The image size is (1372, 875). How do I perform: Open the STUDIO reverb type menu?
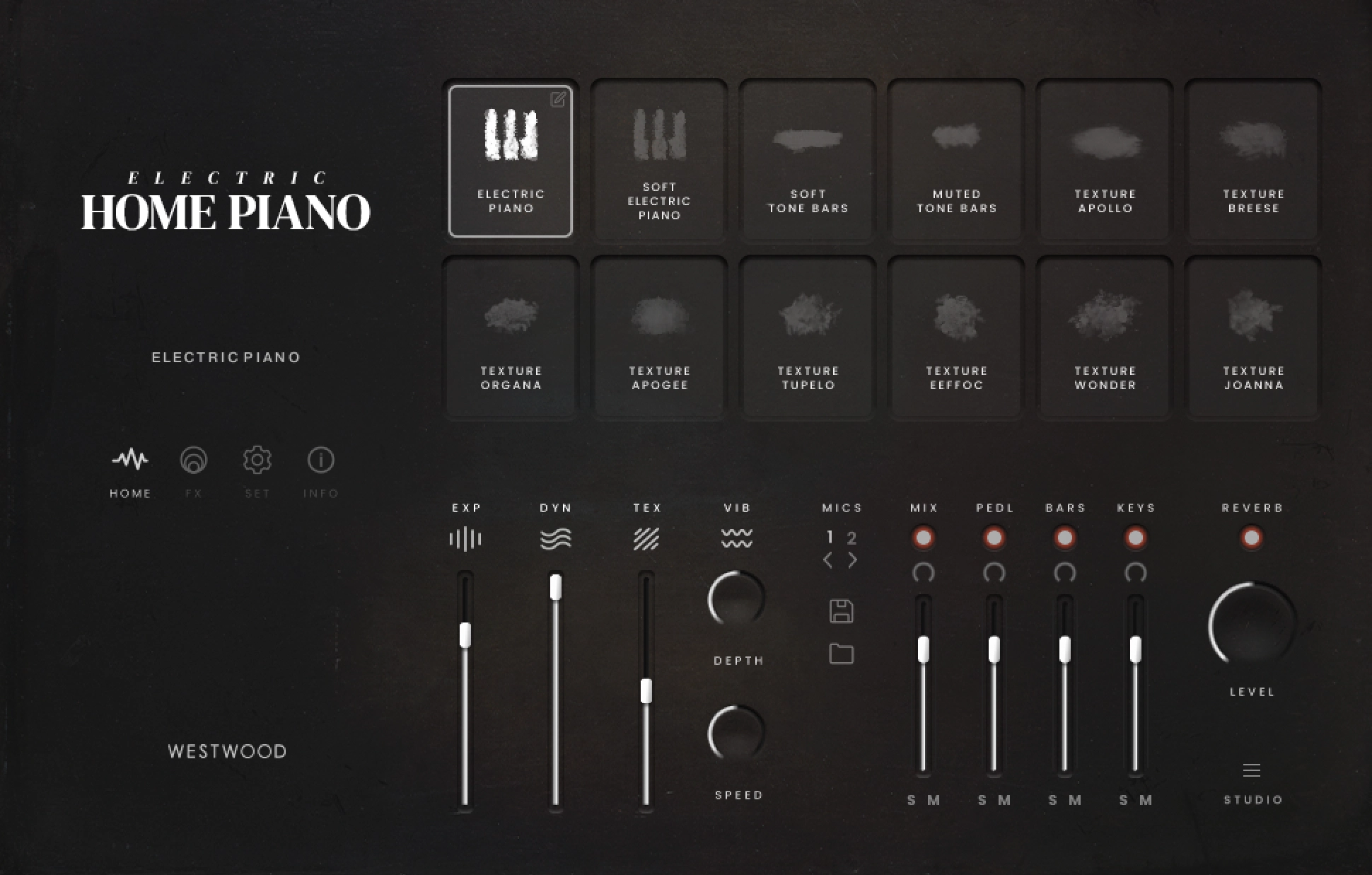[x=1252, y=771]
